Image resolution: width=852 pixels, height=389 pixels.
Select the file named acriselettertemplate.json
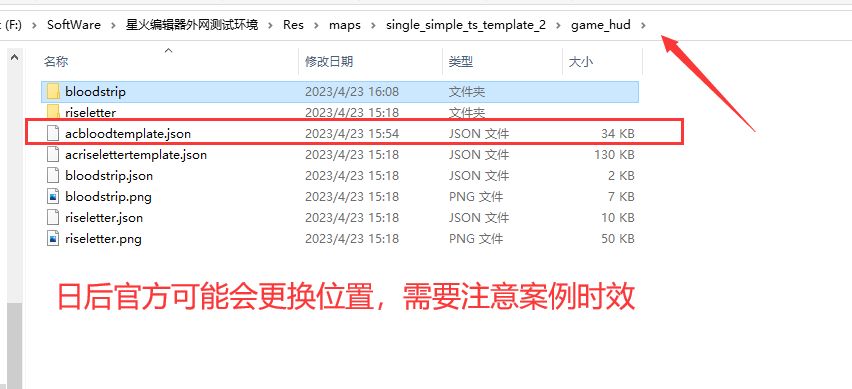pyautogui.click(x=136, y=155)
